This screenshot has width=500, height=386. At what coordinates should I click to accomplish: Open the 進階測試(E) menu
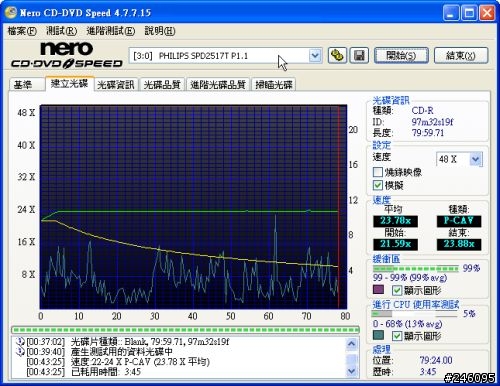pos(111,31)
